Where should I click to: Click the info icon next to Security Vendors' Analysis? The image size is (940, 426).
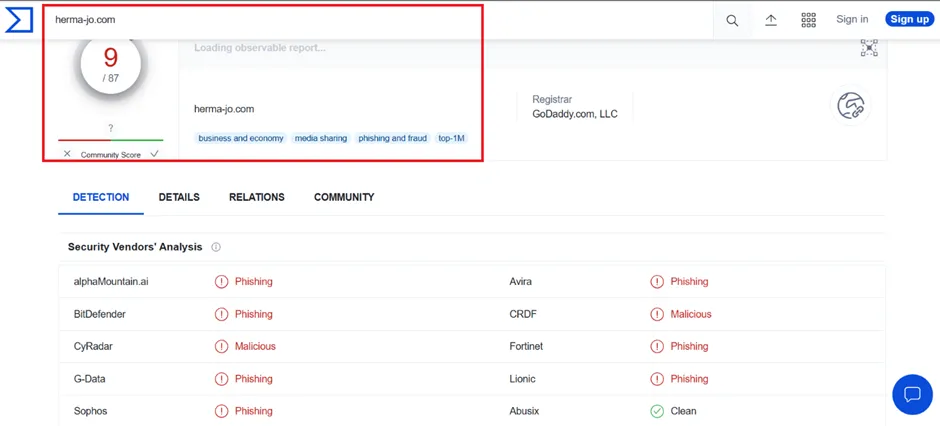coord(216,247)
